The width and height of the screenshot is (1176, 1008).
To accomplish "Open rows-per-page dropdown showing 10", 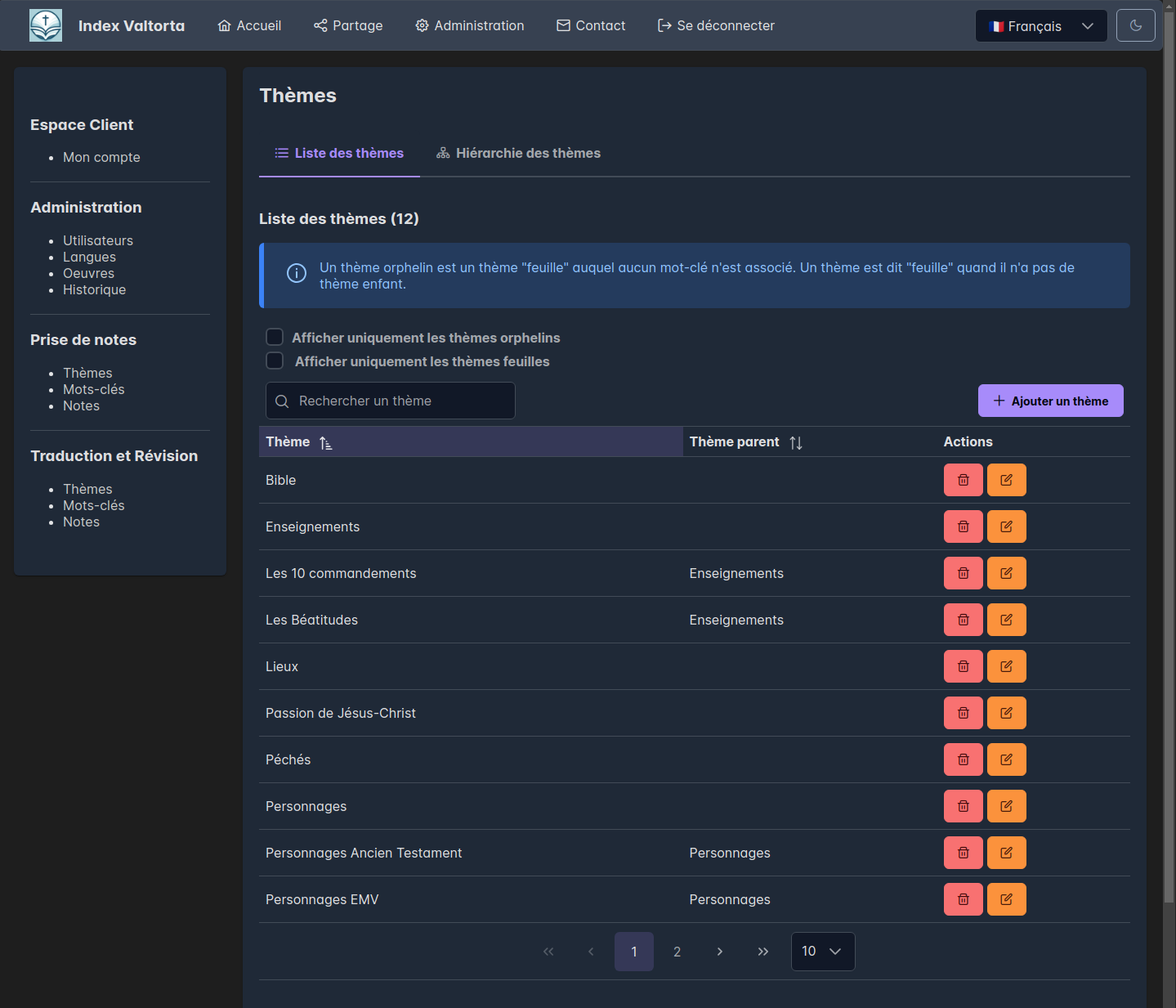I will [822, 952].
